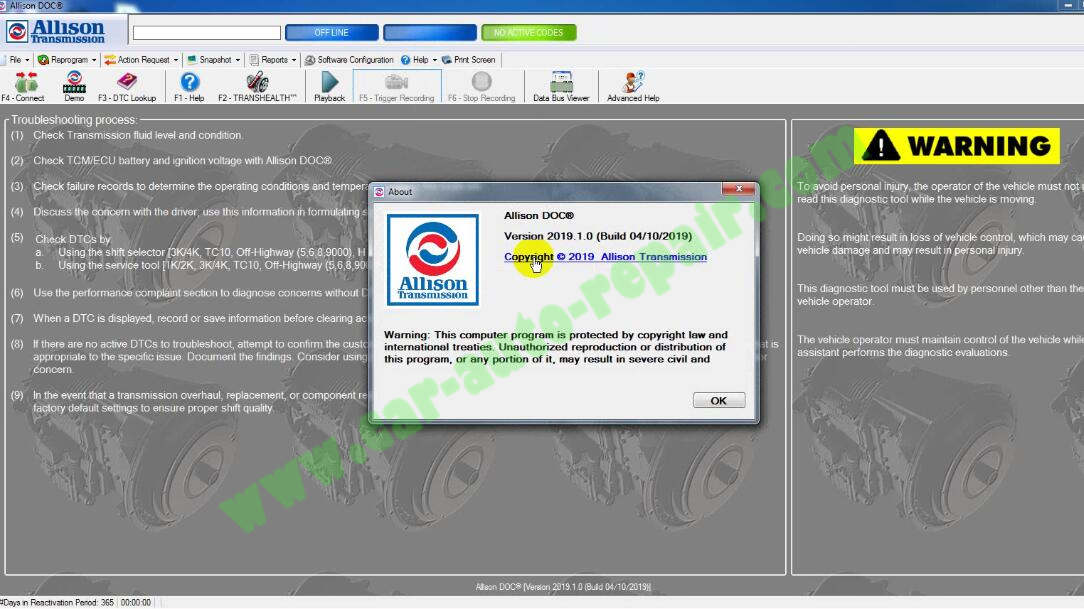The height and width of the screenshot is (609, 1084).
Task: Click the Troubleshooting process heading
Action: click(x=73, y=120)
